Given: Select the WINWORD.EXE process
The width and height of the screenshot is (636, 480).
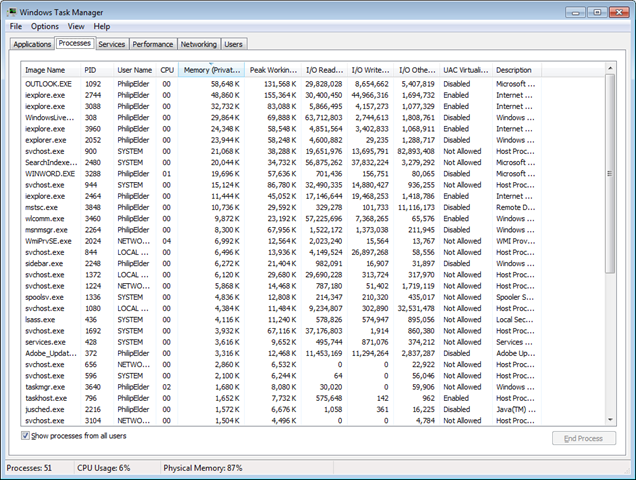Looking at the screenshot, I should click(x=280, y=174).
